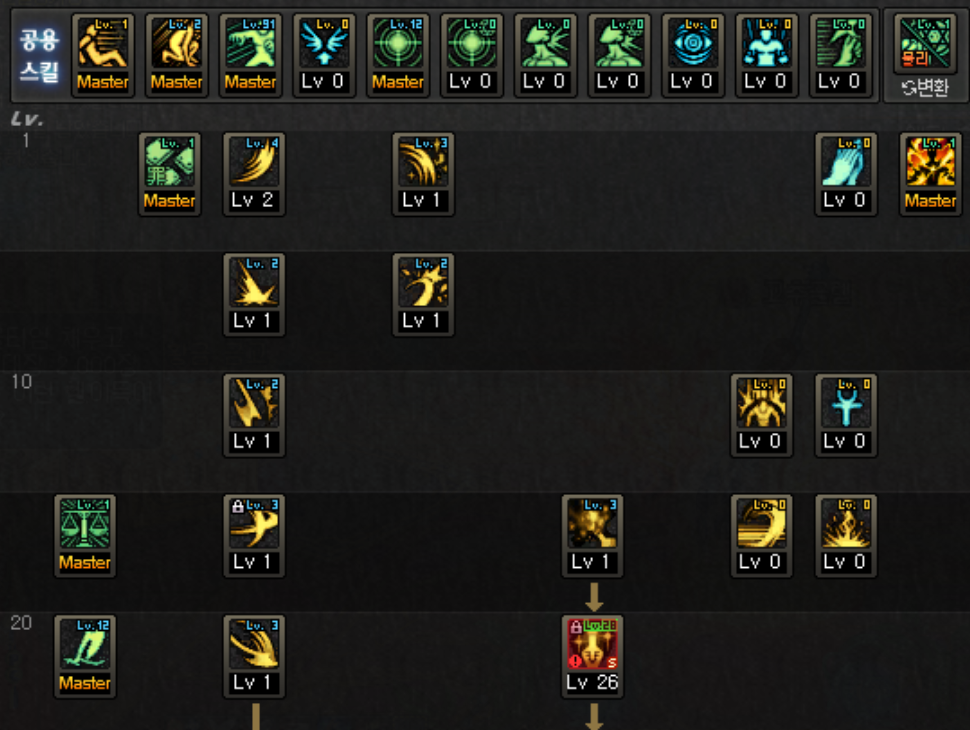Select the golden wave skill Lv 0
Screen dimensions: 970x730
click(762, 536)
